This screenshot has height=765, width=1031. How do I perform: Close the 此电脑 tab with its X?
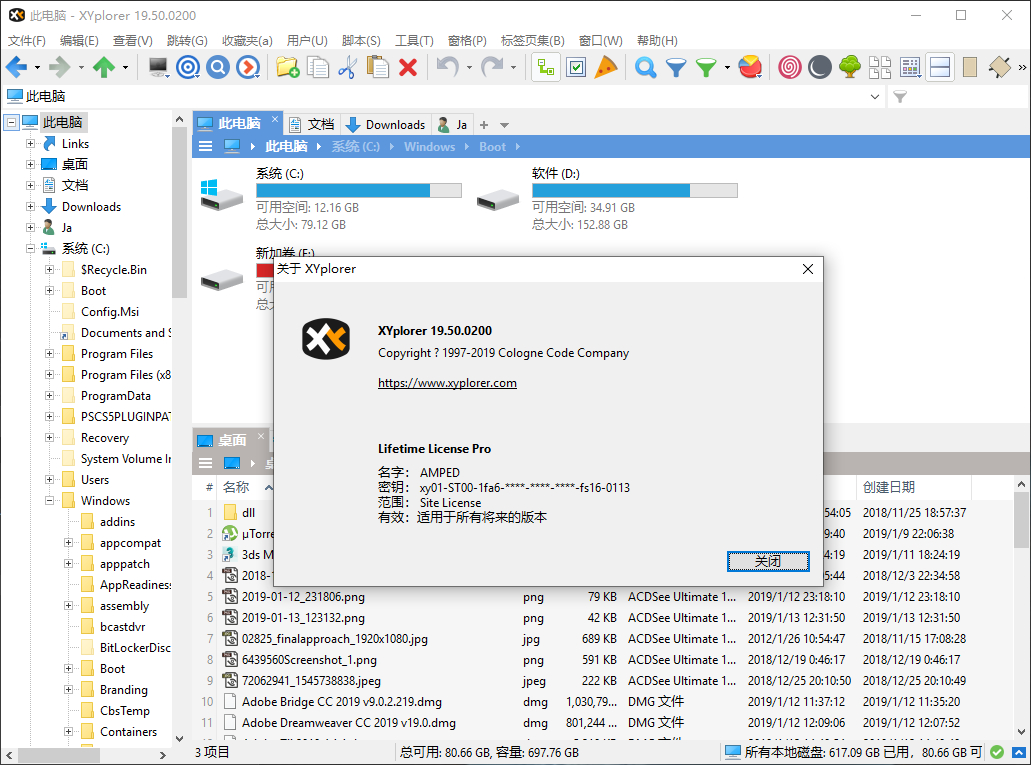(275, 119)
